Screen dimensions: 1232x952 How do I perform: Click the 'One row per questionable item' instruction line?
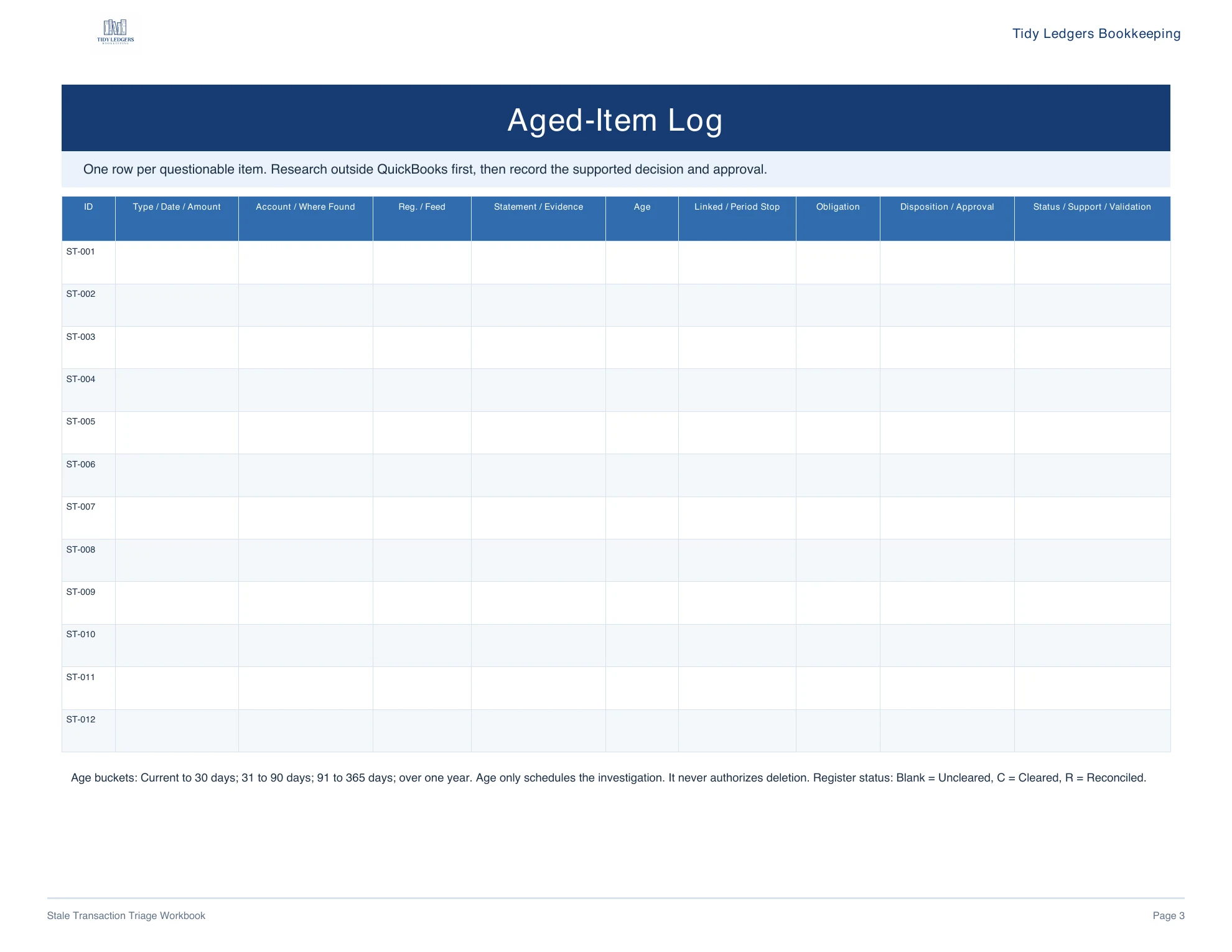point(425,169)
